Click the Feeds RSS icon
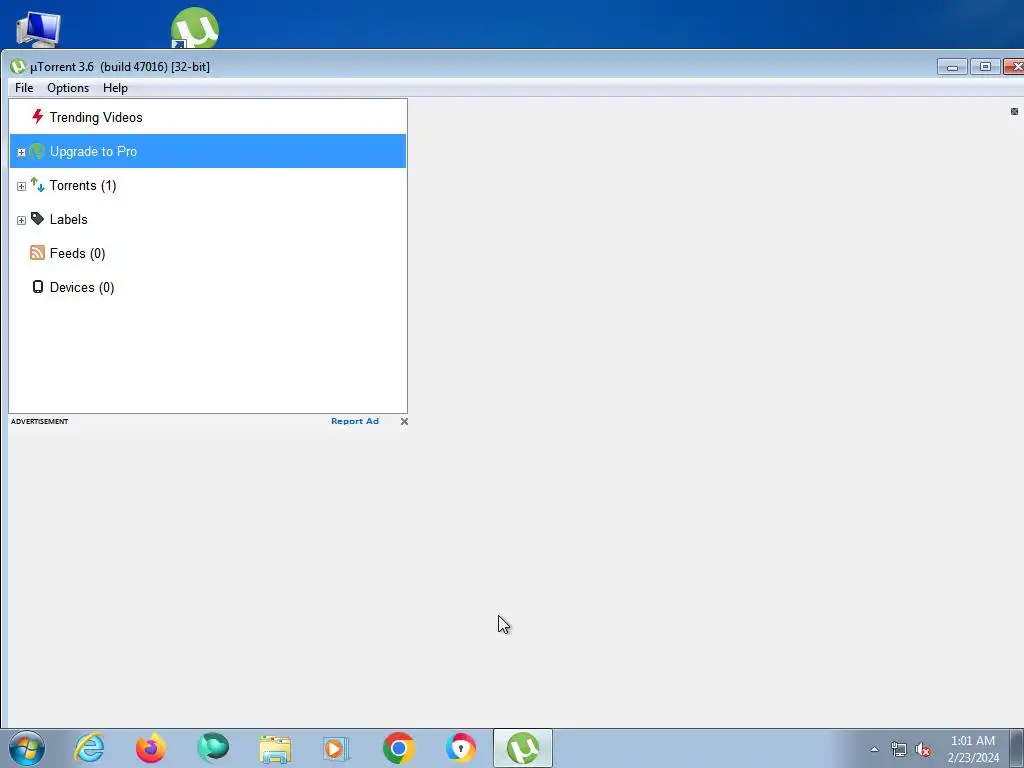 pyautogui.click(x=37, y=253)
